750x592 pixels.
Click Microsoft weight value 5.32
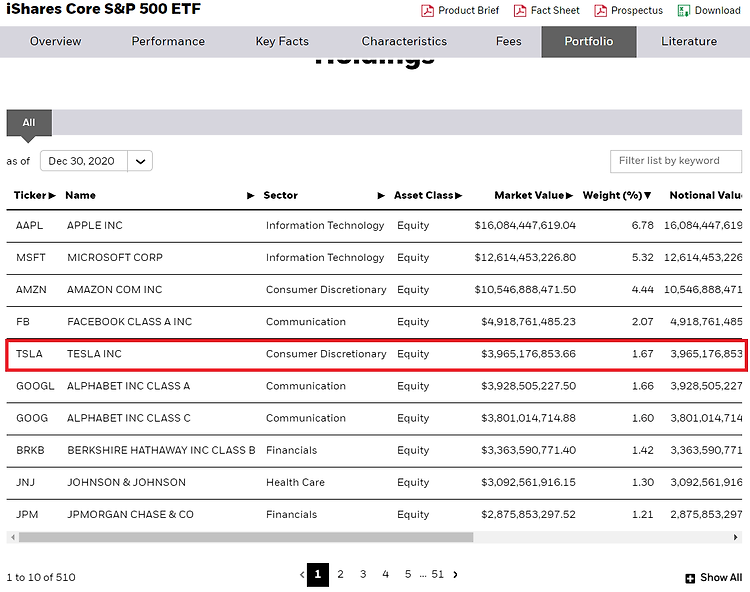click(642, 258)
